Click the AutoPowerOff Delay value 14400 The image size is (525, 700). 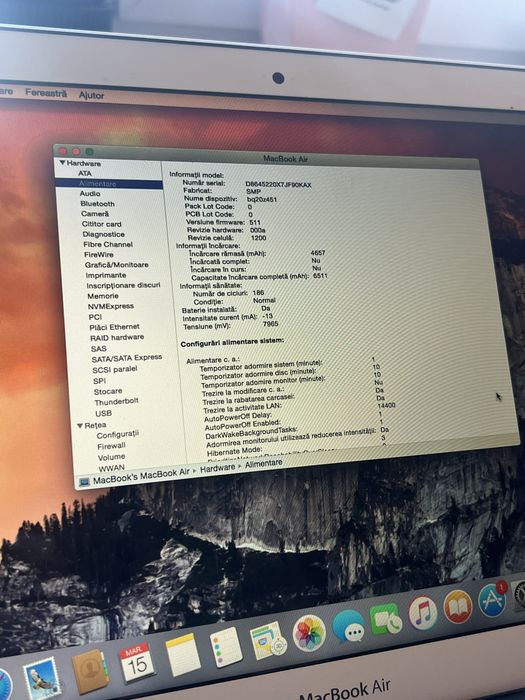coord(386,405)
